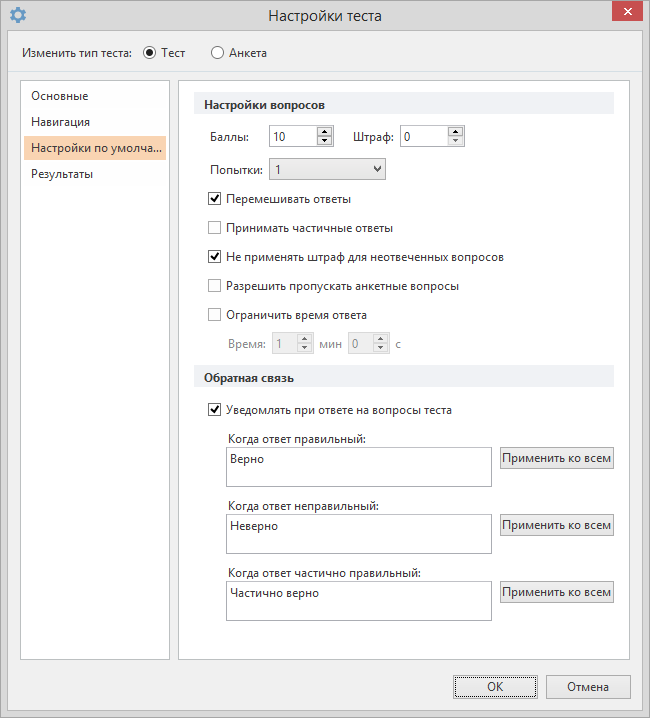
Task: Open the Результаты section
Action: 62,174
